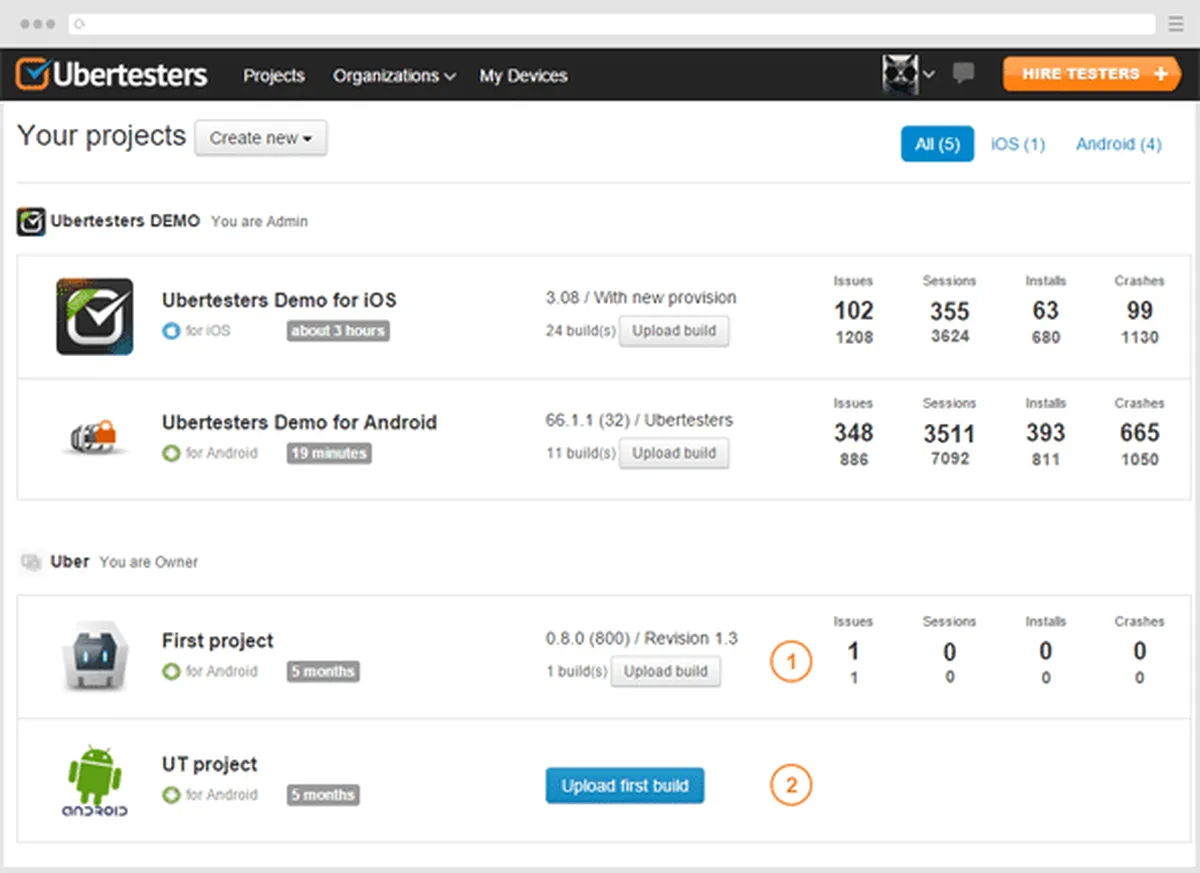Open the Create new dropdown
This screenshot has width=1200, height=873.
point(261,138)
